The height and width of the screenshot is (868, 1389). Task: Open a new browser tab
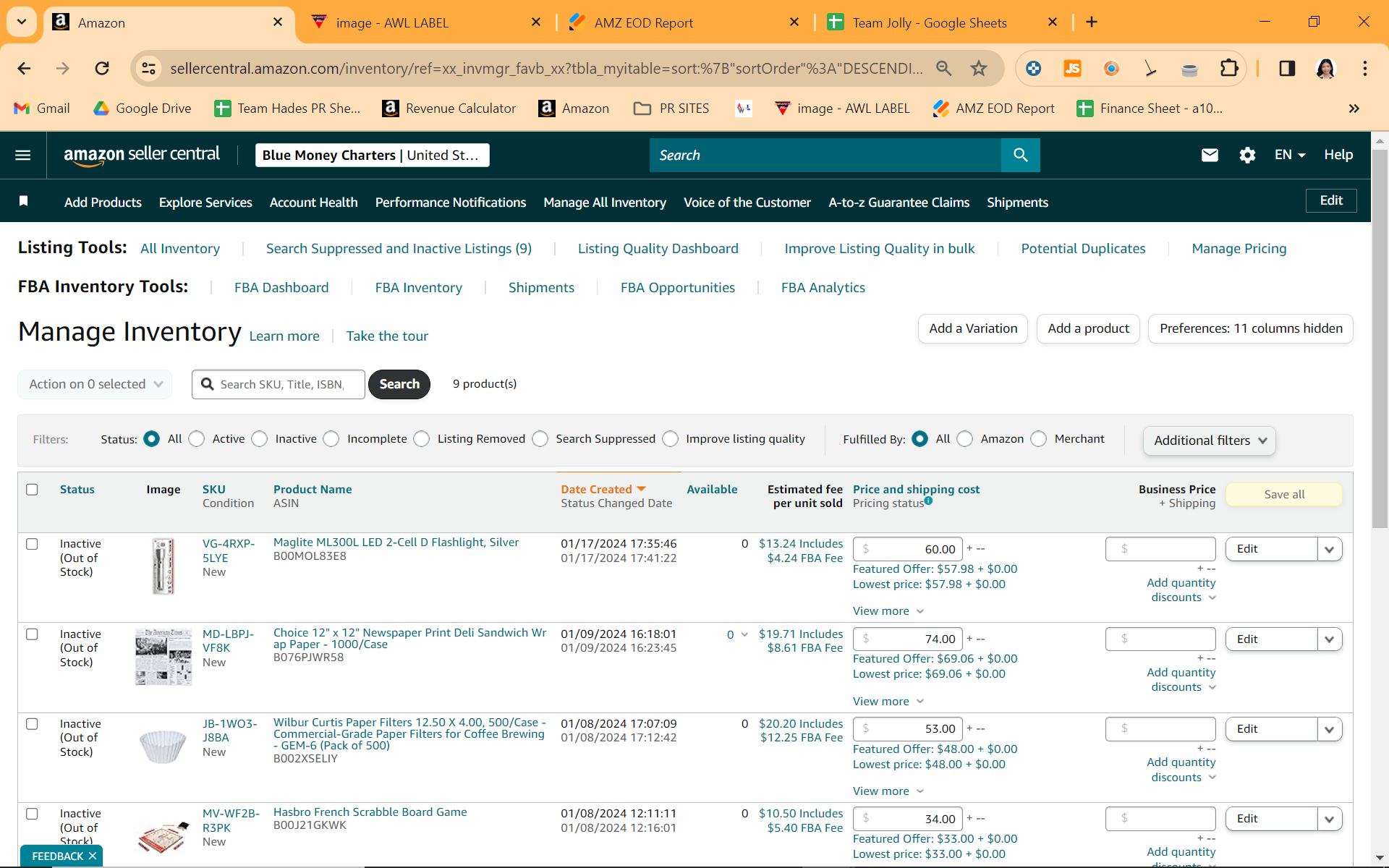1092,22
